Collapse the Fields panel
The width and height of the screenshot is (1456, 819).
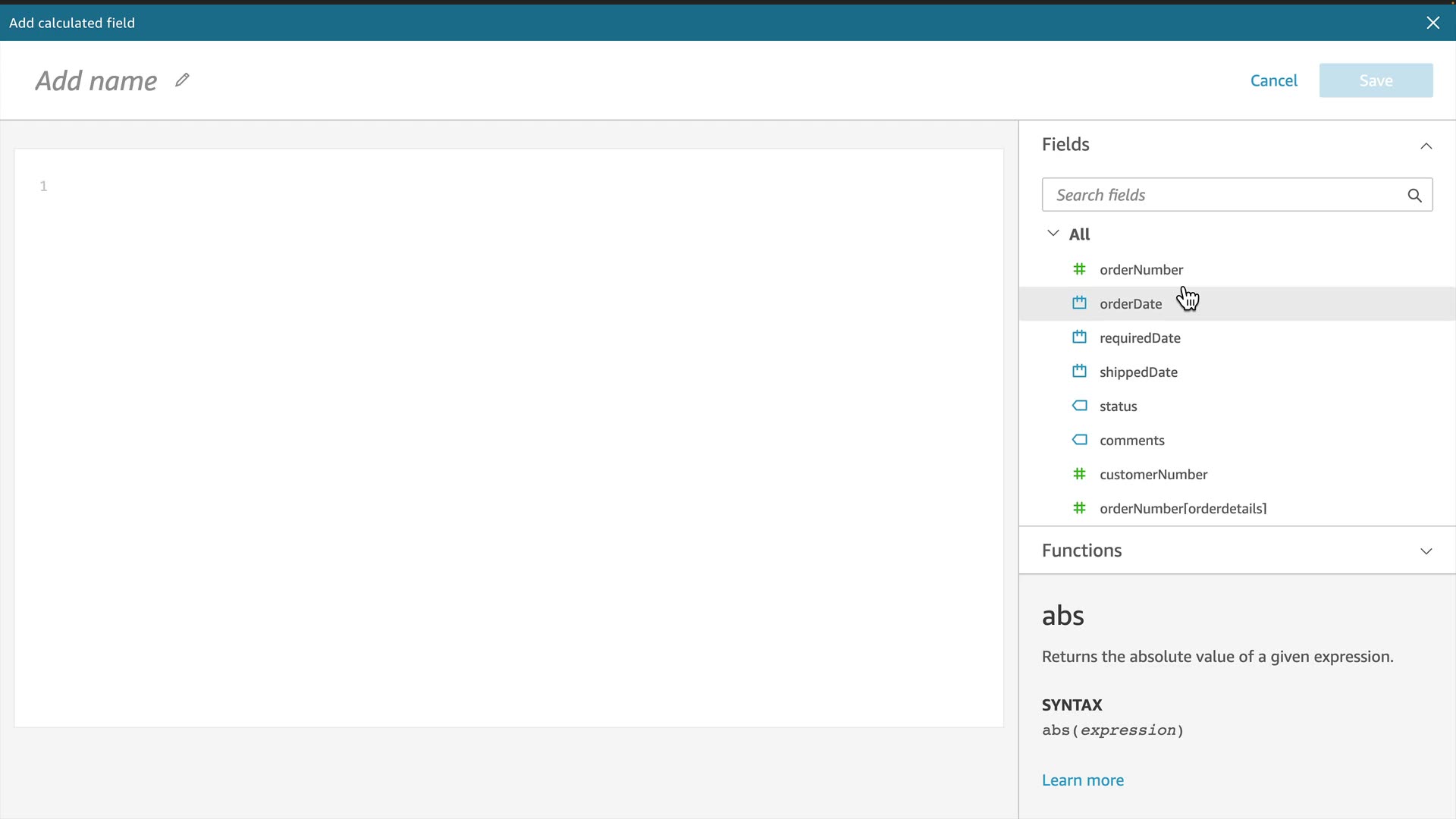(x=1426, y=146)
